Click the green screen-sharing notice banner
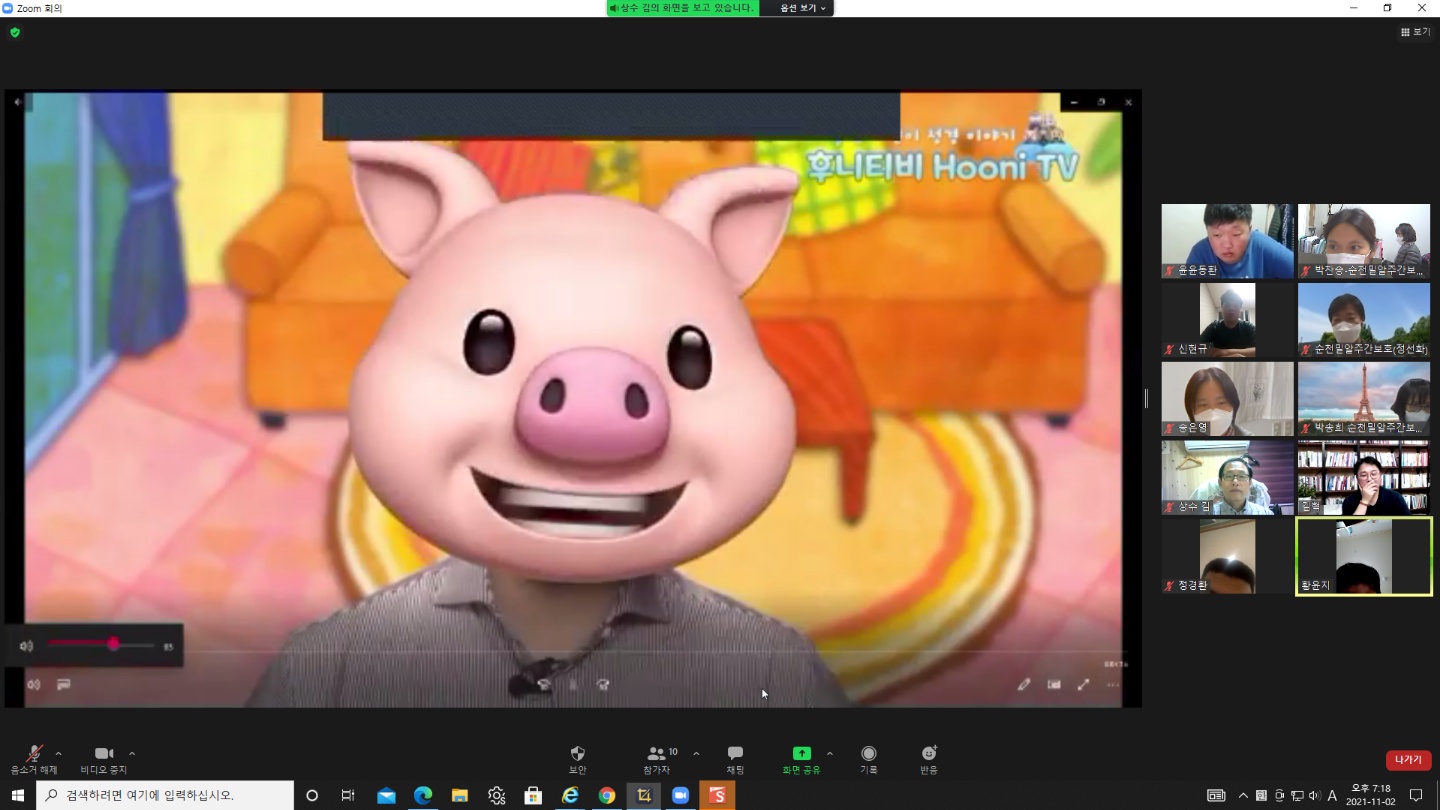 683,8
